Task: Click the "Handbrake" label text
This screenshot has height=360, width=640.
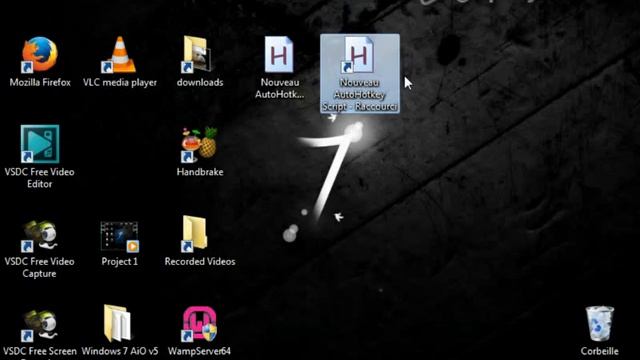Action: [200, 172]
